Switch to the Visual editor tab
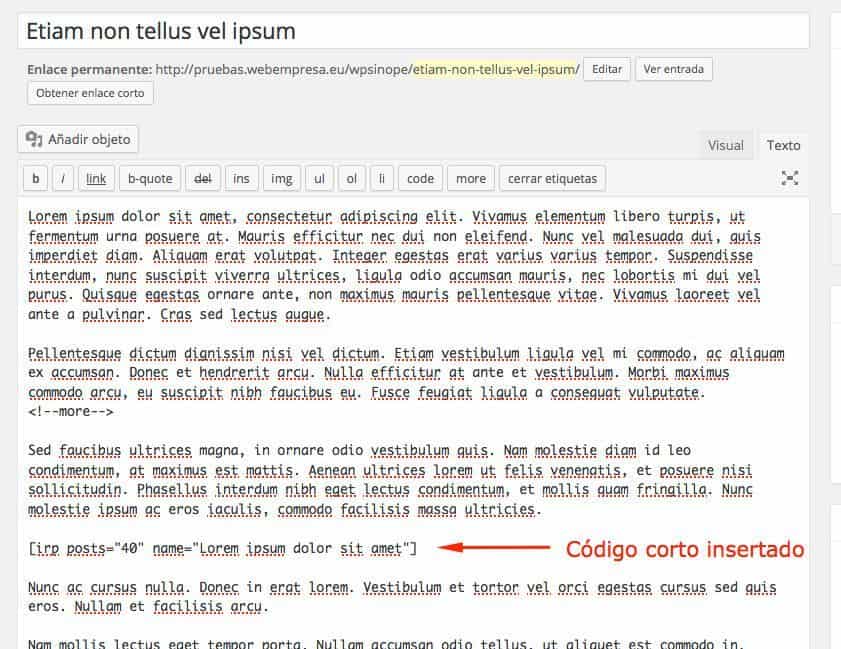Screen dimensions: 841x649 [726, 145]
